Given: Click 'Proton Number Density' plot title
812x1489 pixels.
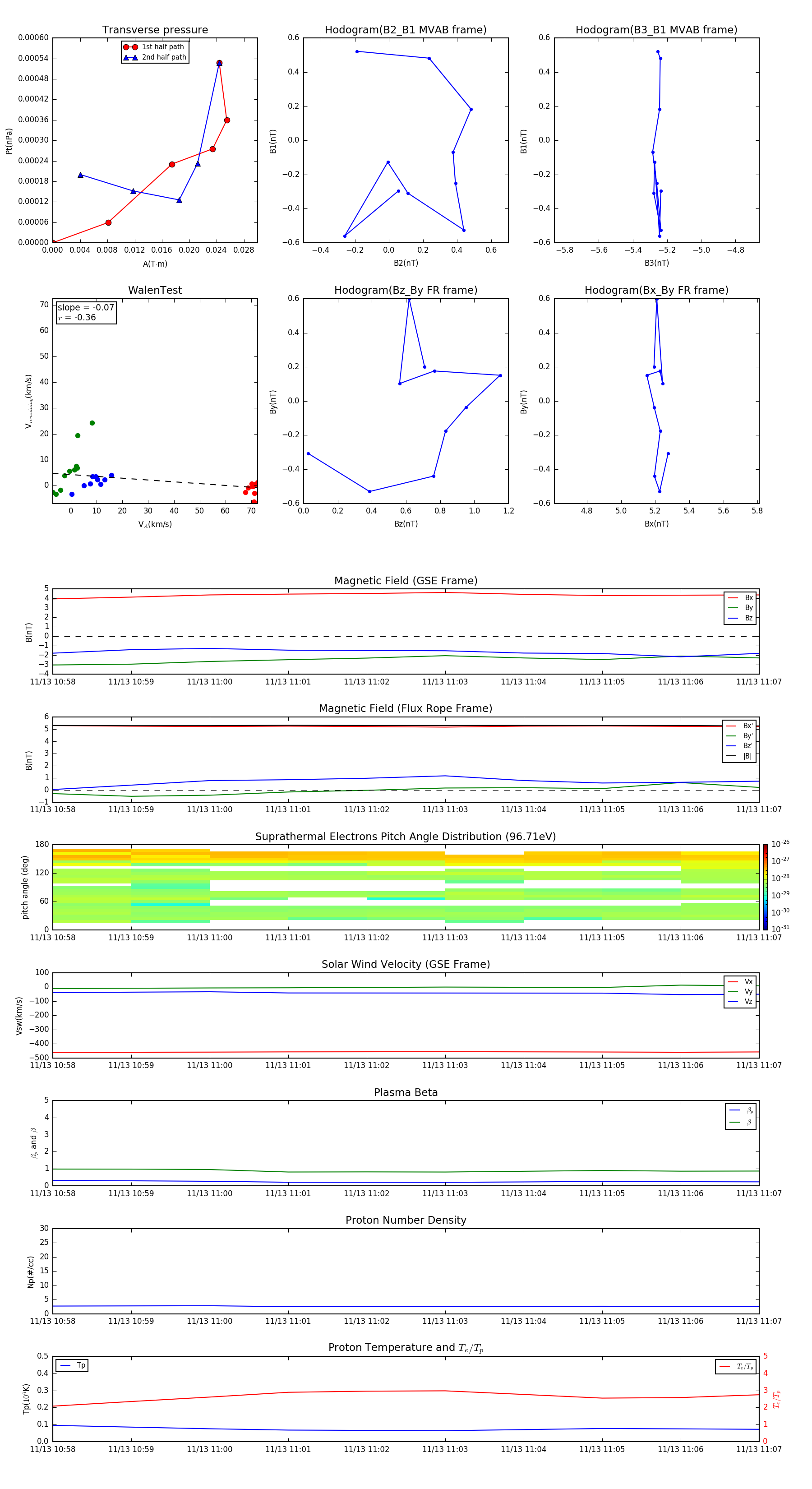Looking at the screenshot, I should 406,1220.
